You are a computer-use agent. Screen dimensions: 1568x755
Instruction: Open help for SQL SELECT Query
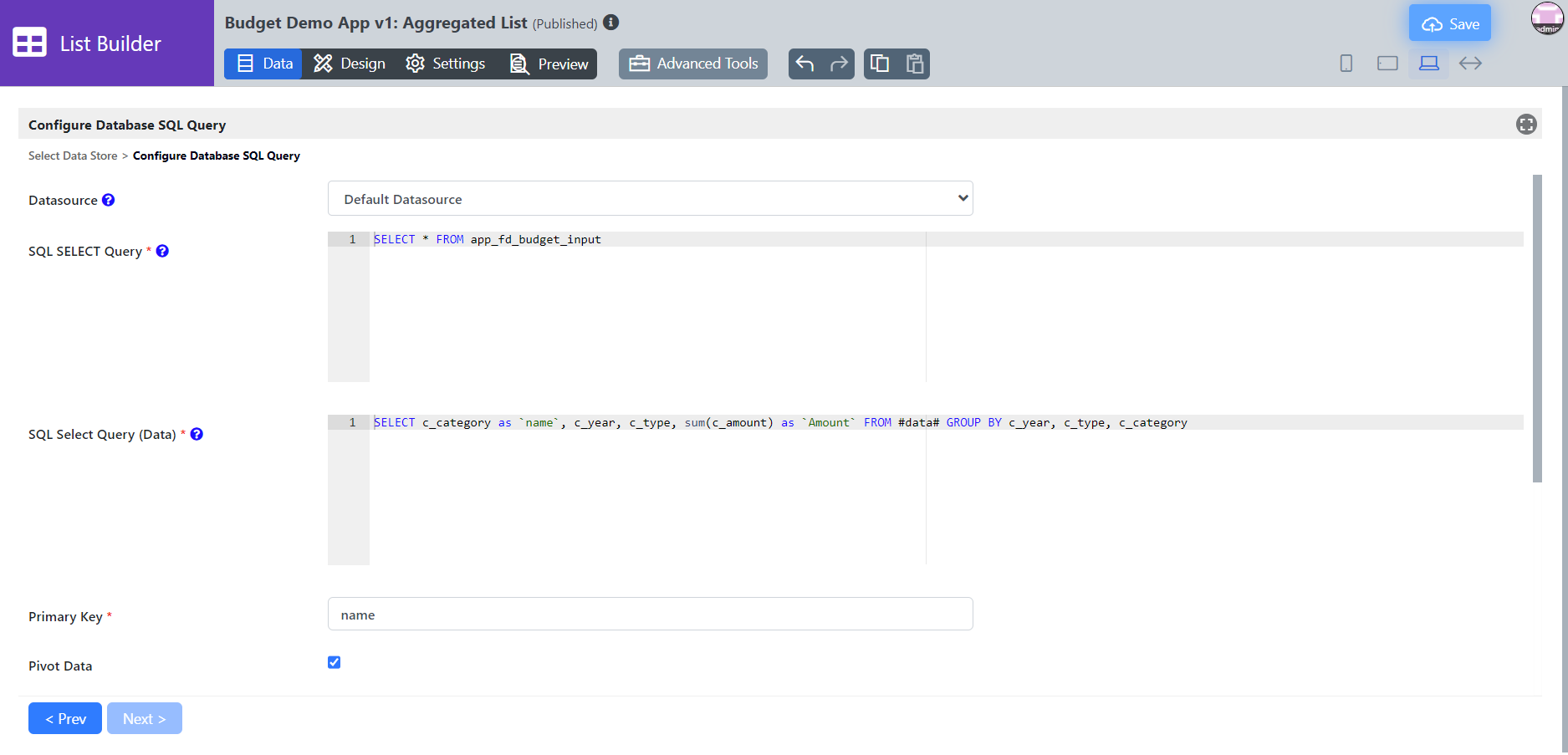163,251
